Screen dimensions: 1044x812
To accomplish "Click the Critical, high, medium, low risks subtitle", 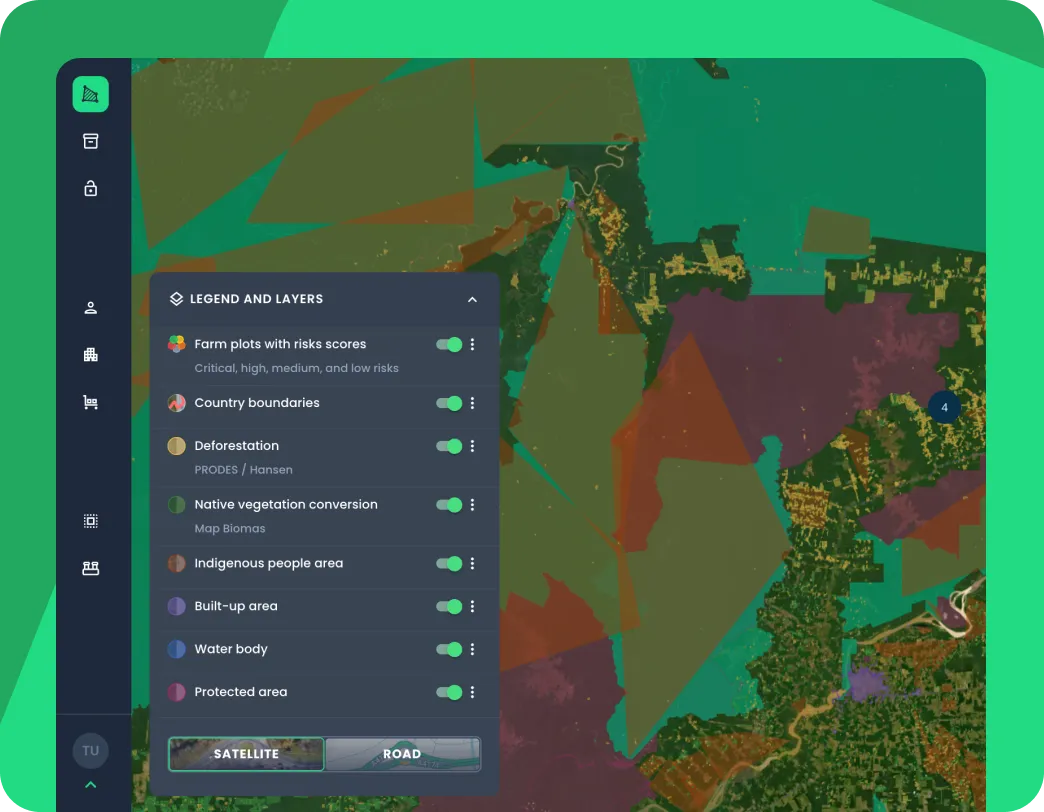I will [x=296, y=368].
